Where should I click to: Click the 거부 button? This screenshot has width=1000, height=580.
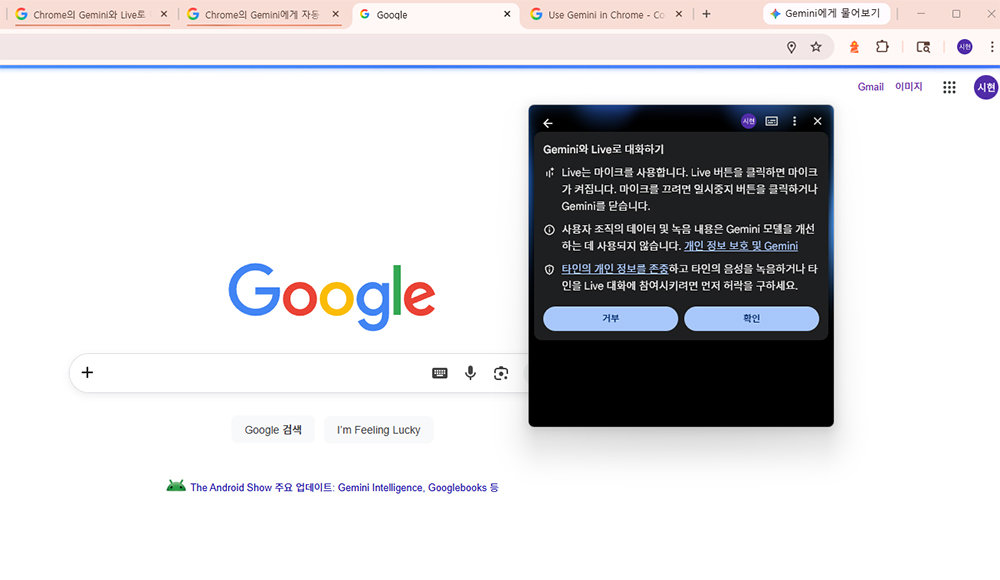point(610,318)
